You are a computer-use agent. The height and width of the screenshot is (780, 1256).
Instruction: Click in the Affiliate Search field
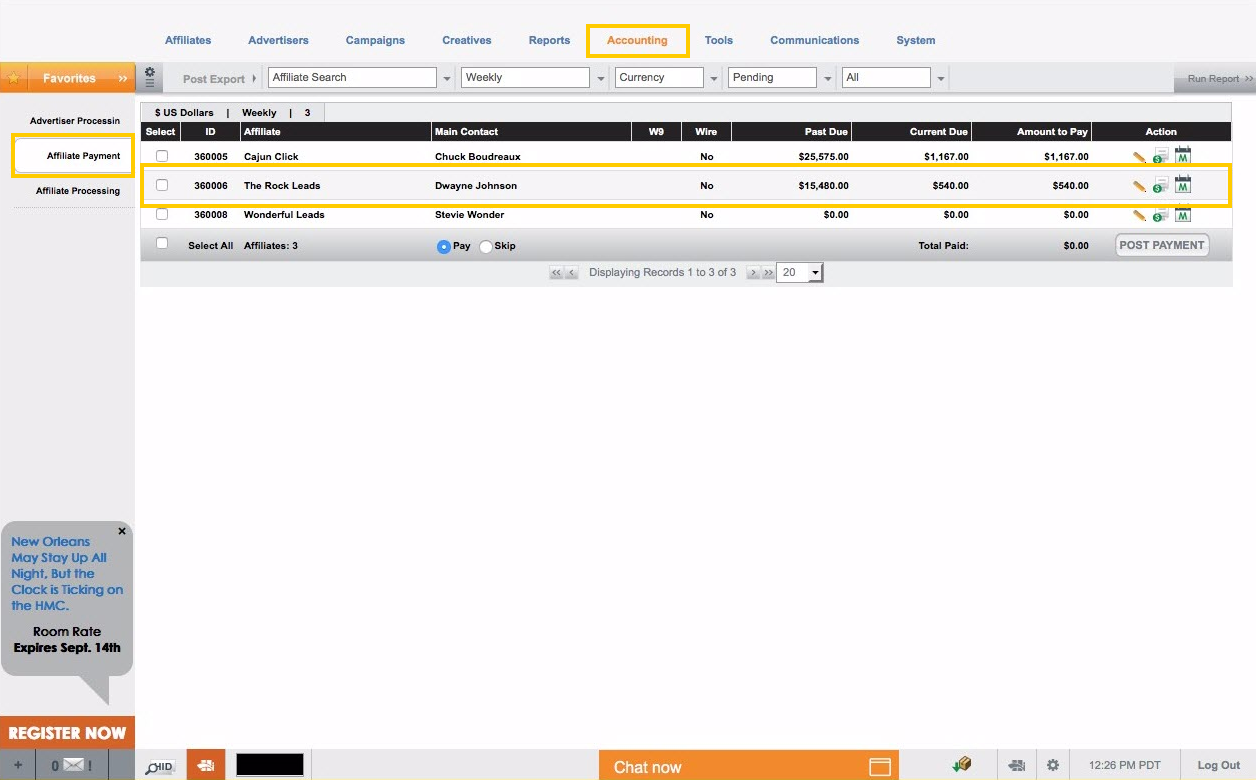point(353,77)
